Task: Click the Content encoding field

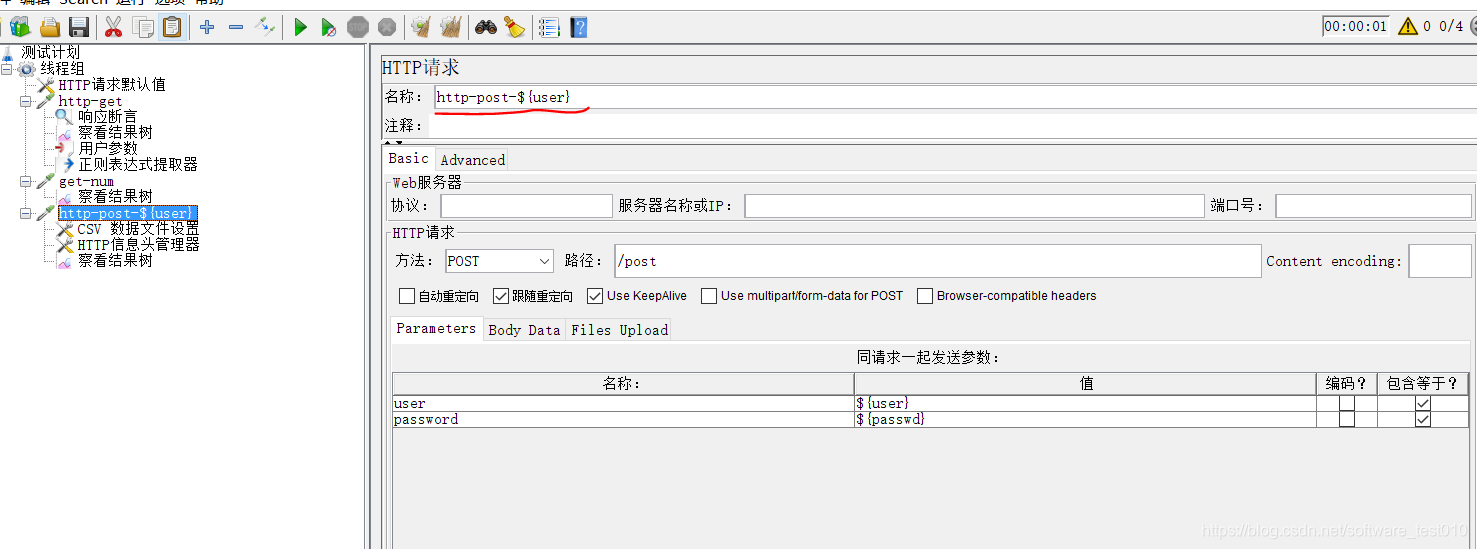Action: [1440, 261]
